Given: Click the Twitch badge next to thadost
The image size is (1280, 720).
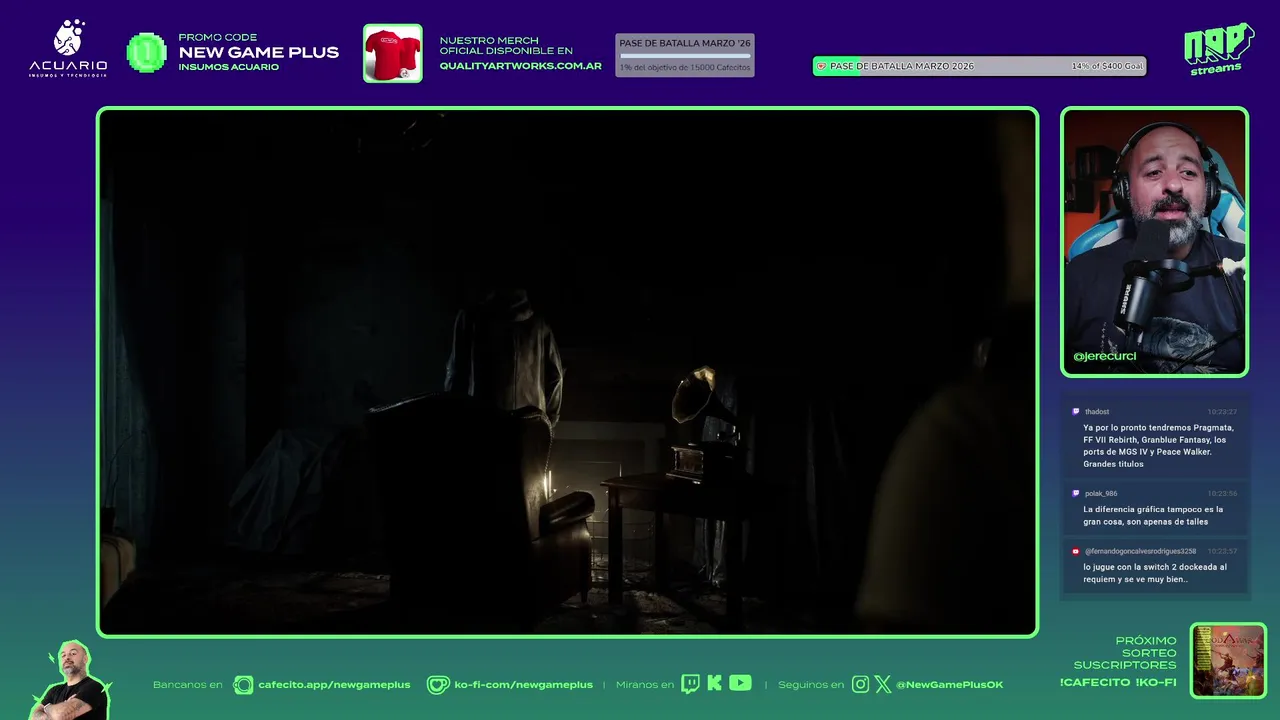Looking at the screenshot, I should pyautogui.click(x=1076, y=412).
